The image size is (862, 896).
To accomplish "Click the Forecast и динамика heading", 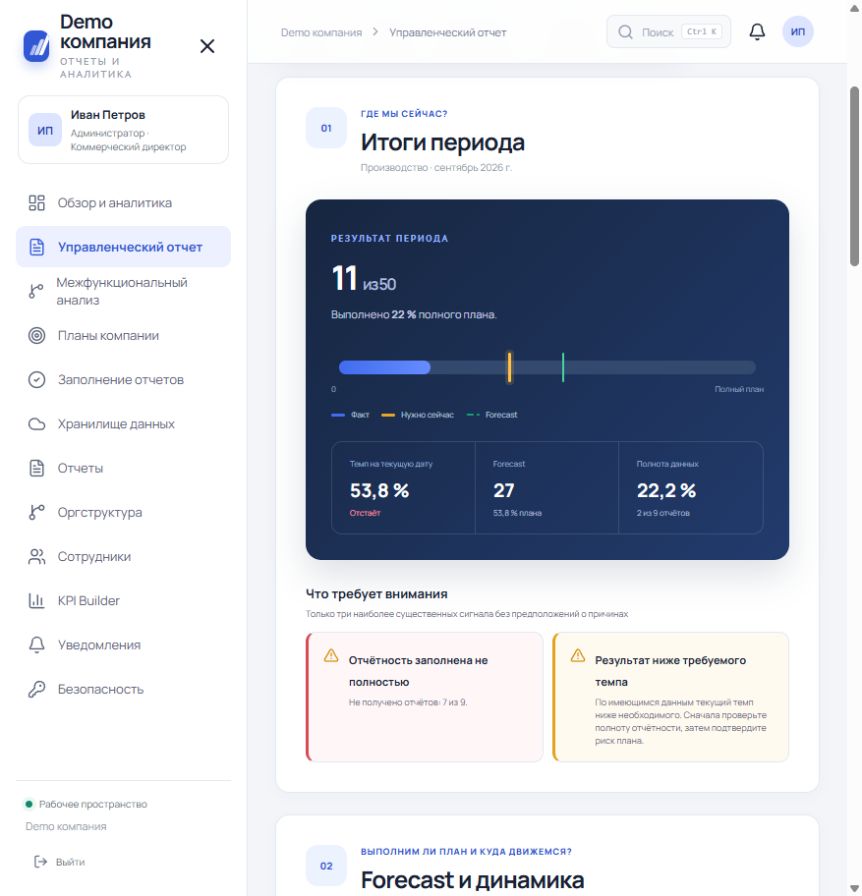I will pyautogui.click(x=472, y=880).
